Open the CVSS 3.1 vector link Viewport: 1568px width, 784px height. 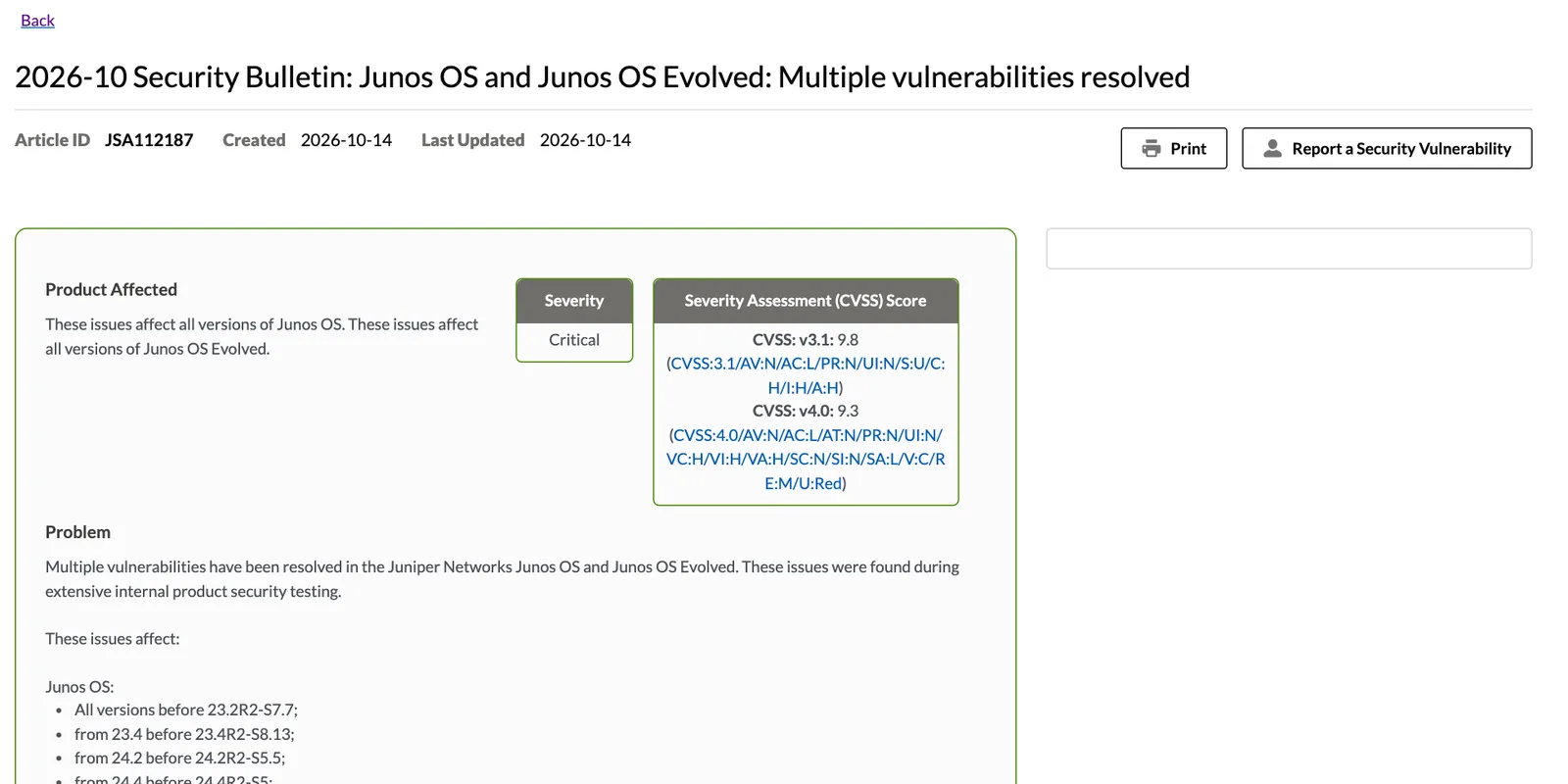pos(808,375)
